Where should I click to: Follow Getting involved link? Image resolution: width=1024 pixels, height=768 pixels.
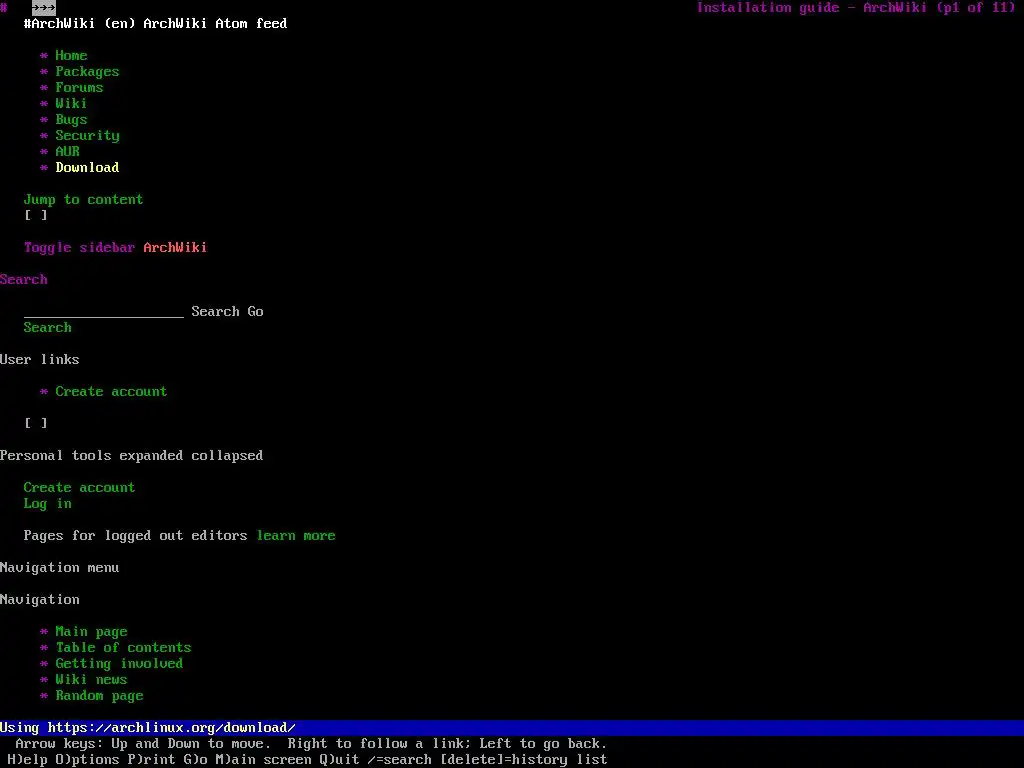pos(120,664)
